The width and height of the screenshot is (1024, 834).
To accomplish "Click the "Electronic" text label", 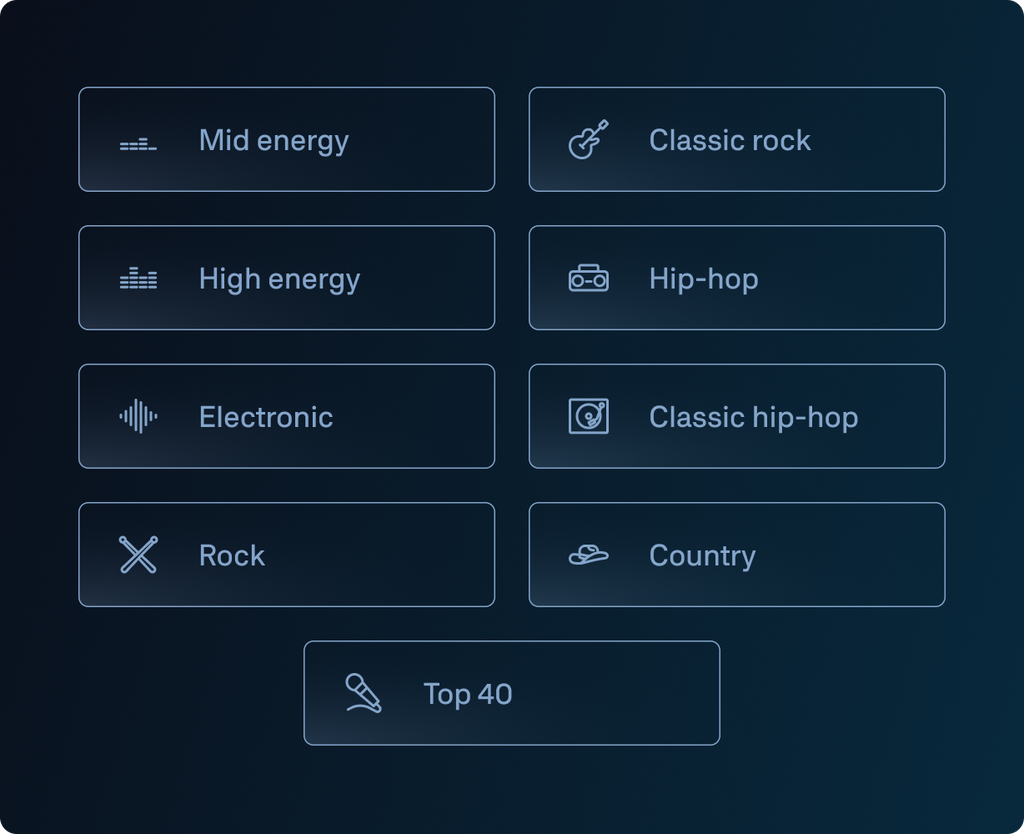I will (266, 417).
